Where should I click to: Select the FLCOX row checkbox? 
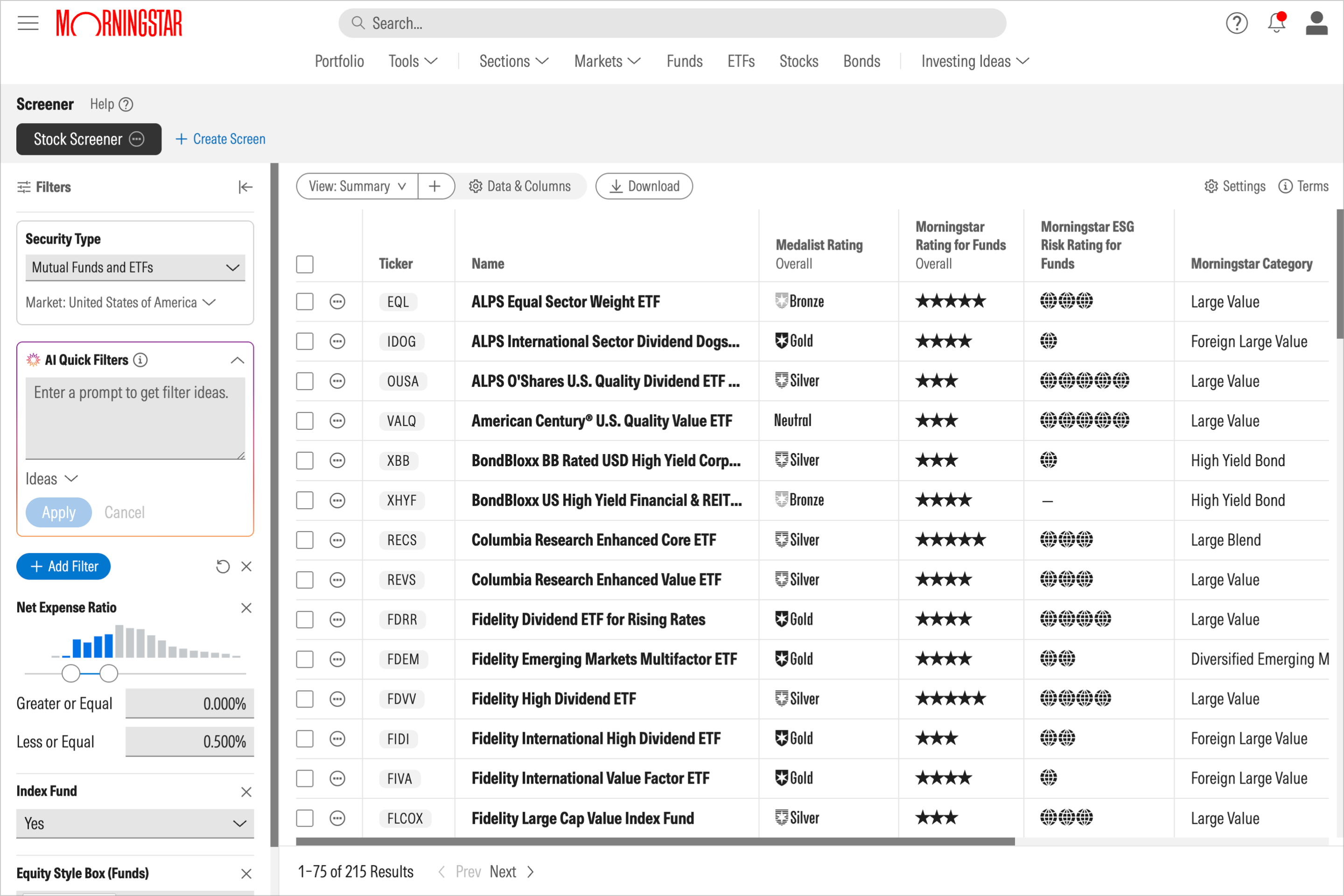pos(305,818)
